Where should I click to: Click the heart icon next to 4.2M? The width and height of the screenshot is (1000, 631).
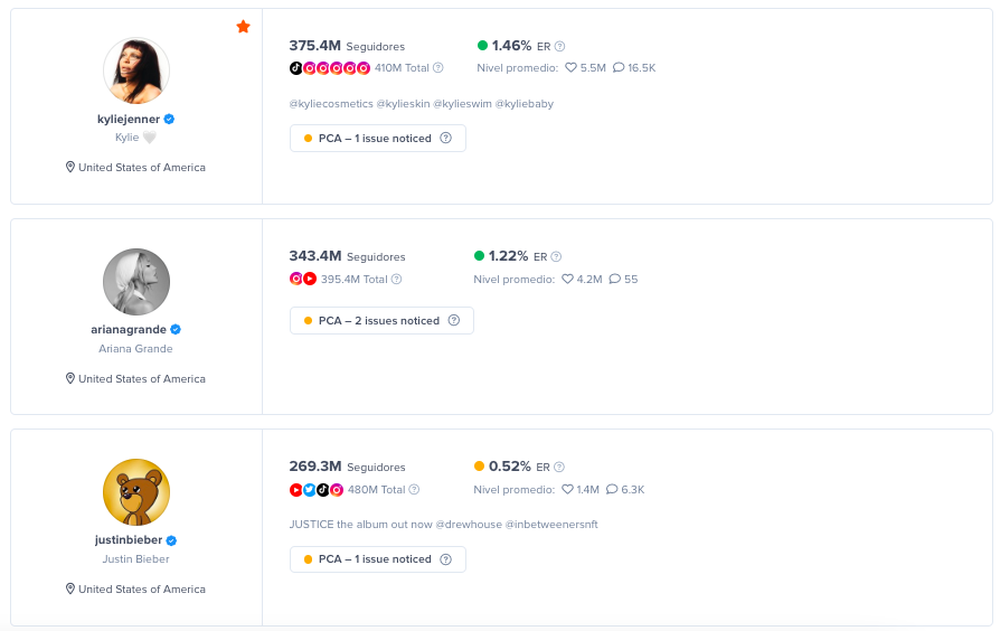tap(567, 279)
